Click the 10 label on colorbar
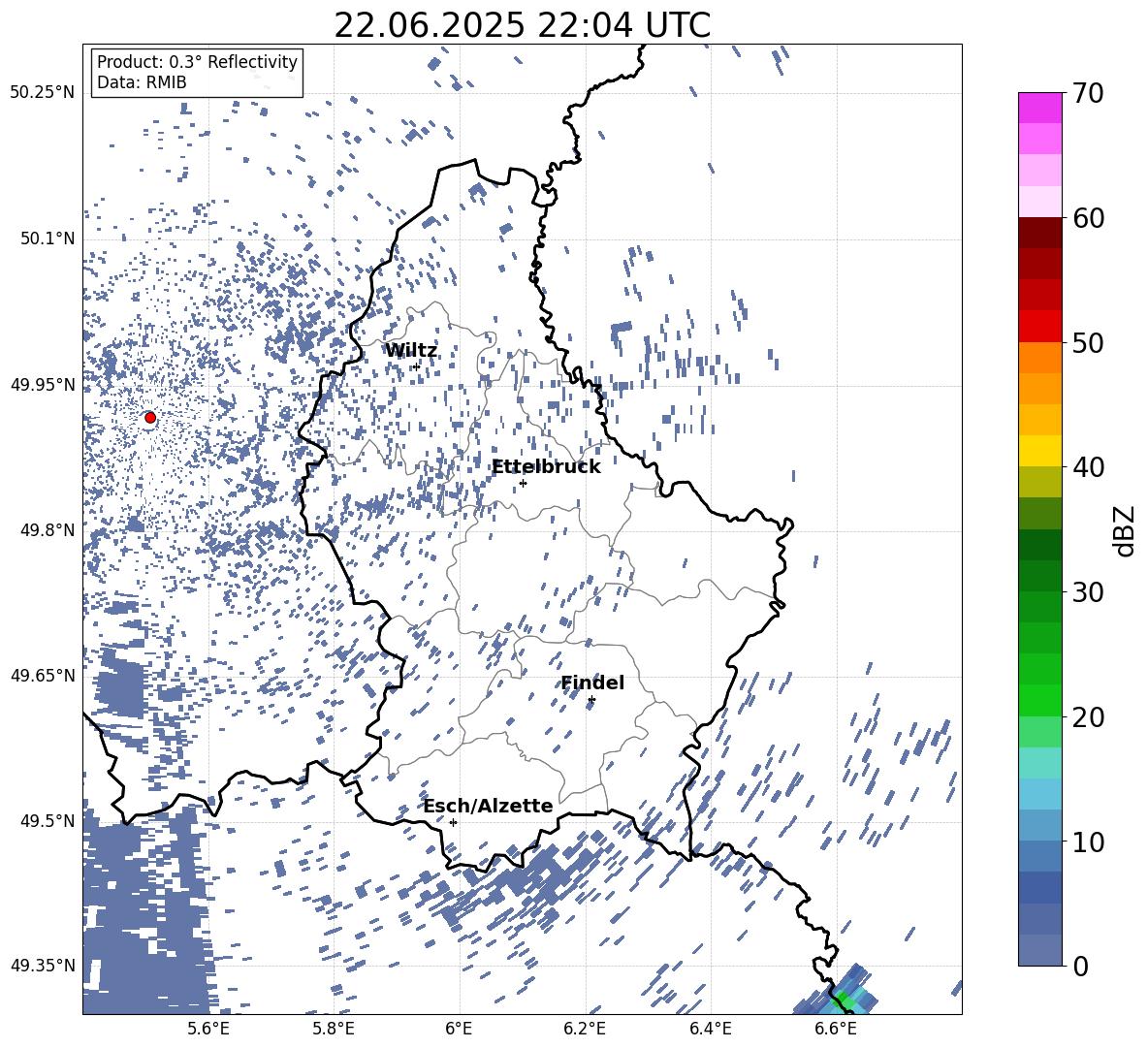This screenshot has width=1148, height=1048. tap(1088, 842)
